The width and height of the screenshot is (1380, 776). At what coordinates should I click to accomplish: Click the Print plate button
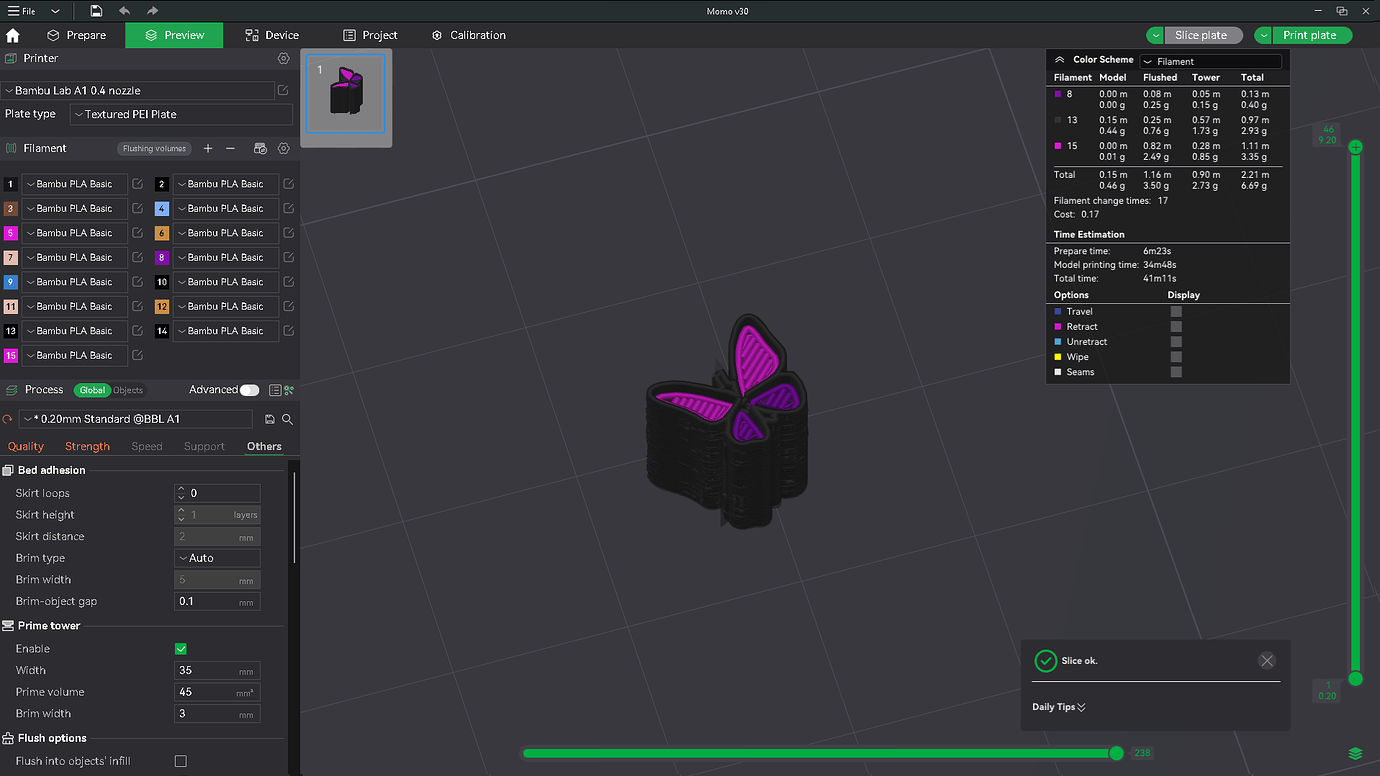pos(1309,35)
